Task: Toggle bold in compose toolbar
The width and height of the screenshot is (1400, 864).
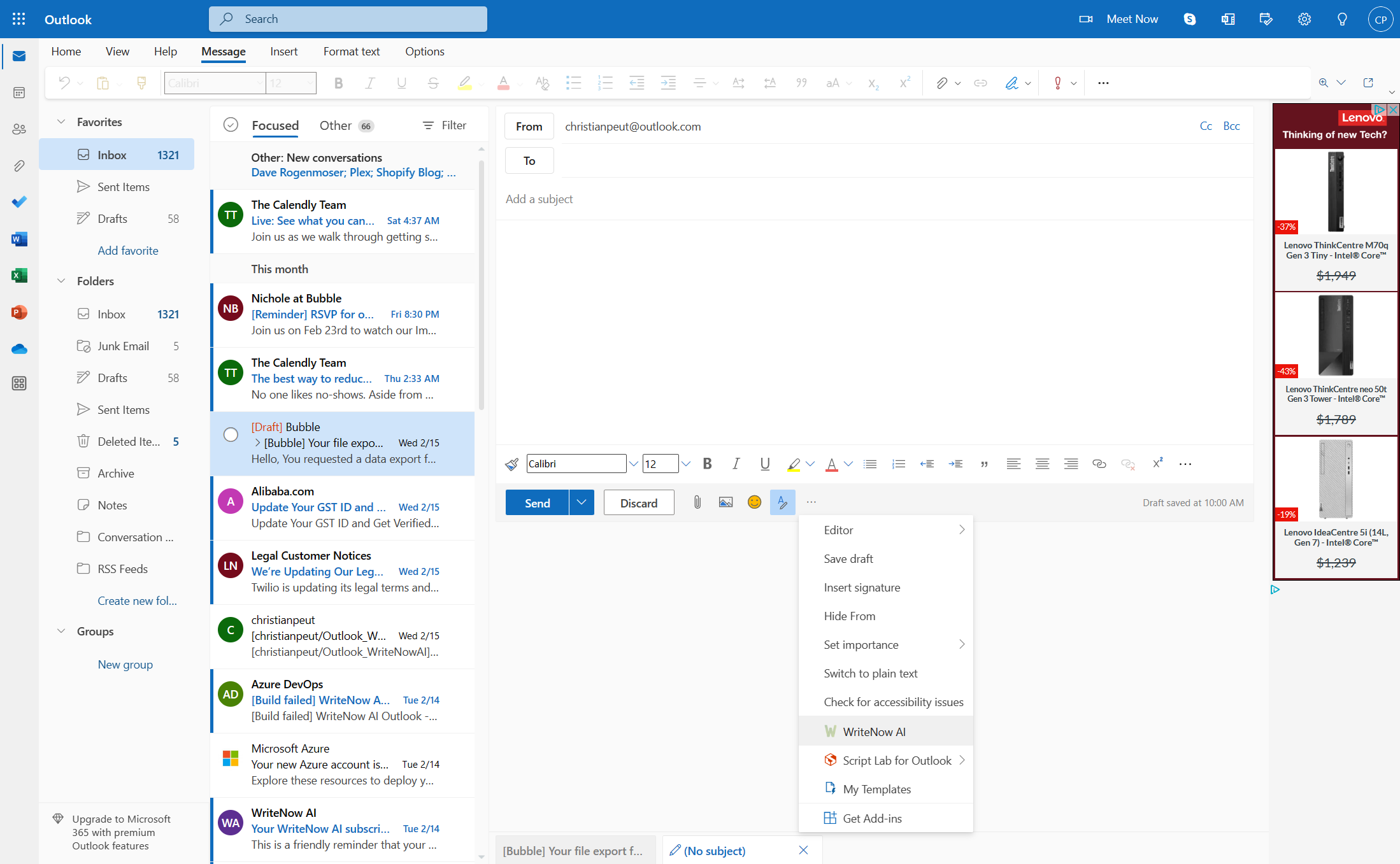Action: click(707, 464)
